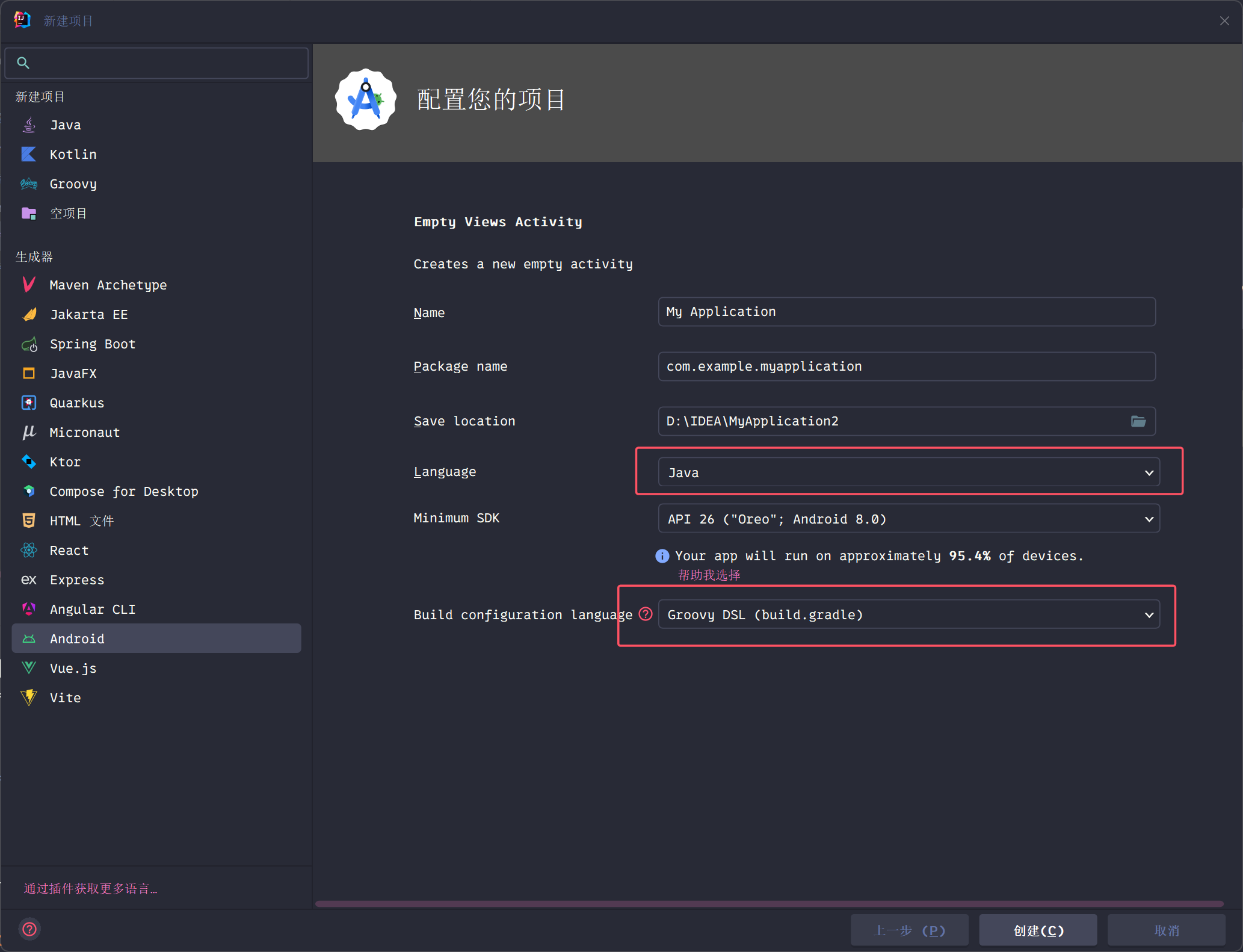This screenshot has width=1243, height=952.
Task: Click the React generator icon
Action: point(29,550)
